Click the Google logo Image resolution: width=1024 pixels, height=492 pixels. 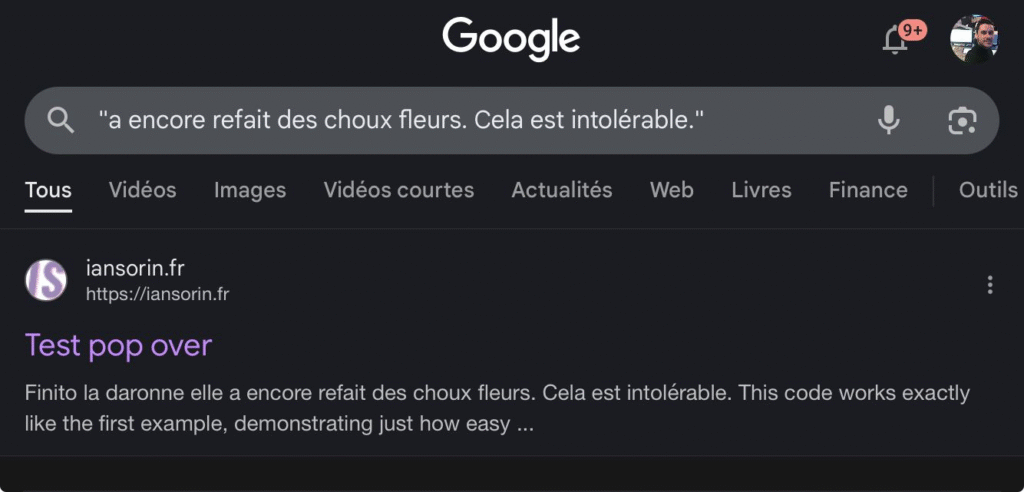[x=511, y=39]
